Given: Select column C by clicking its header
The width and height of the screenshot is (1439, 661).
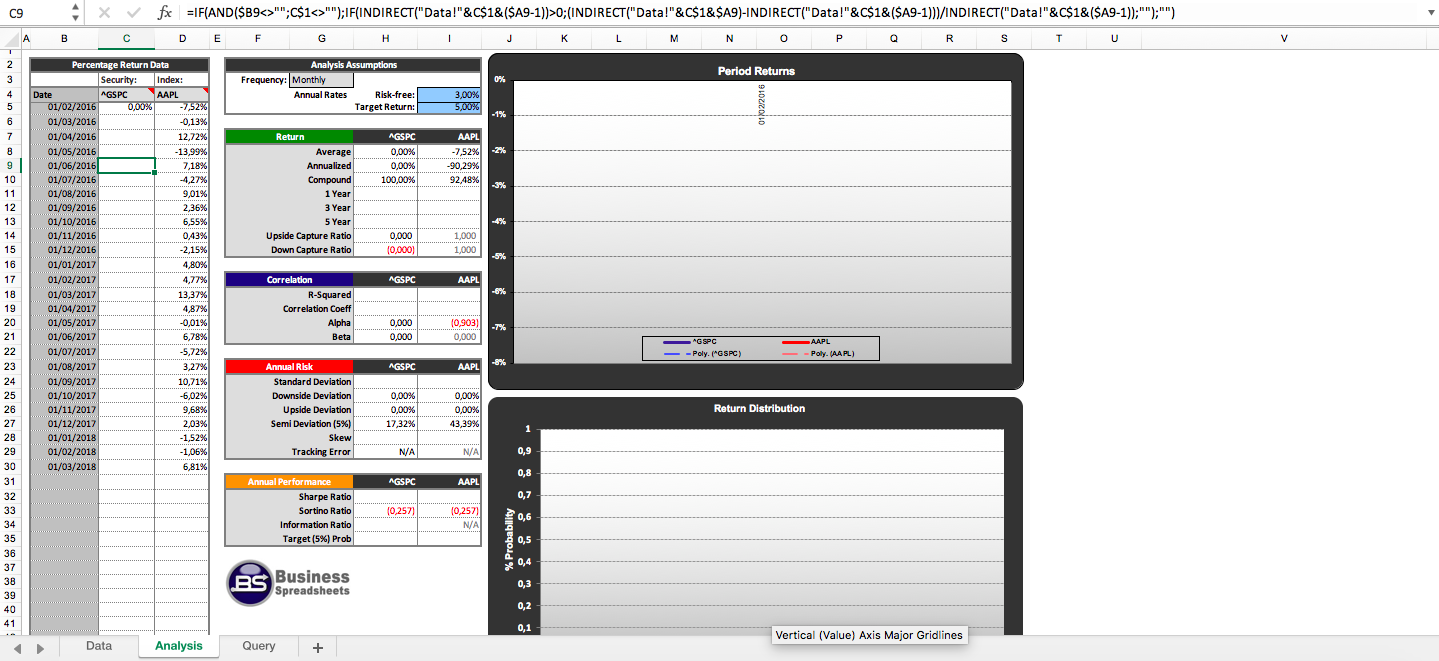Looking at the screenshot, I should (x=125, y=37).
